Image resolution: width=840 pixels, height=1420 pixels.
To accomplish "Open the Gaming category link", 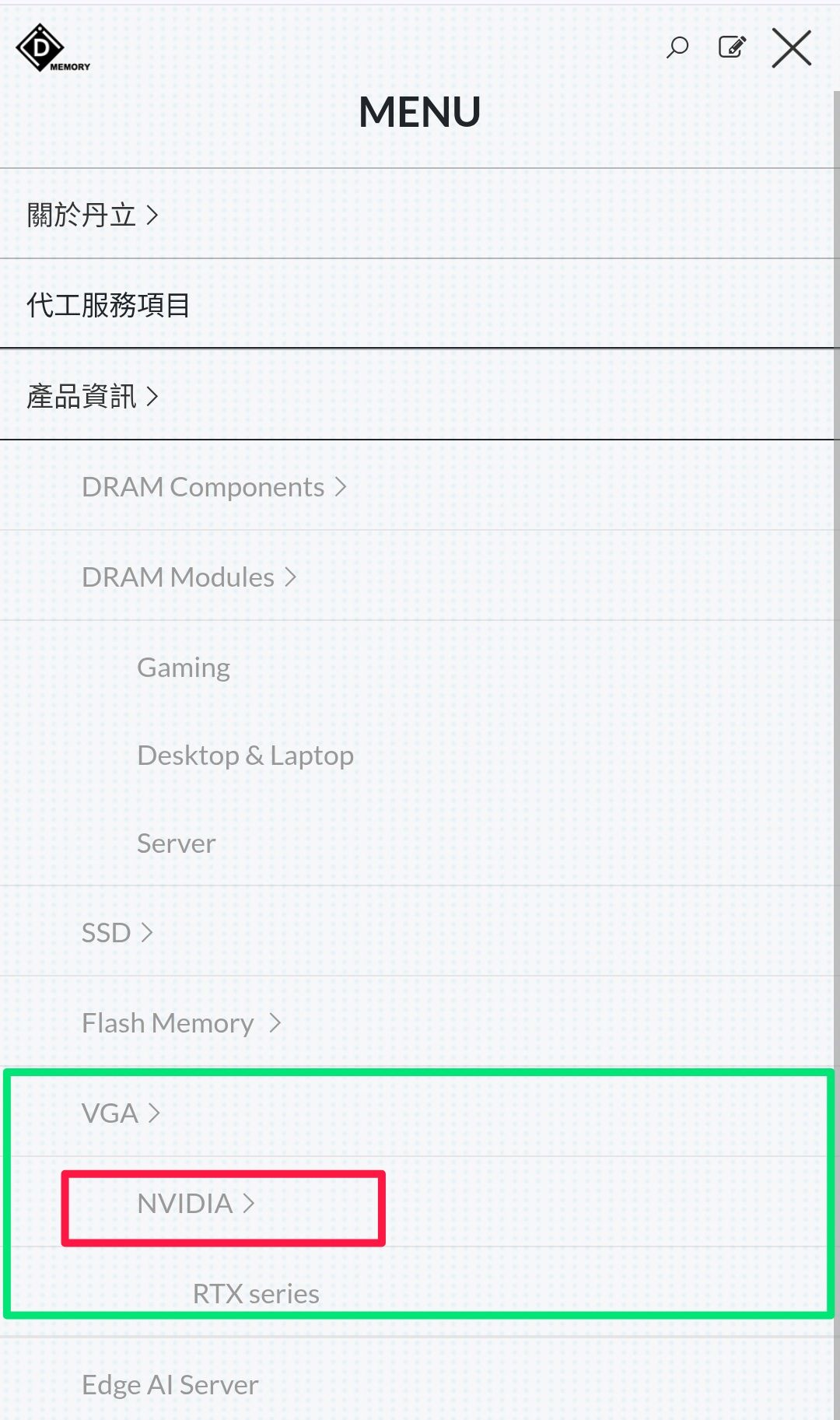I will 184,668.
